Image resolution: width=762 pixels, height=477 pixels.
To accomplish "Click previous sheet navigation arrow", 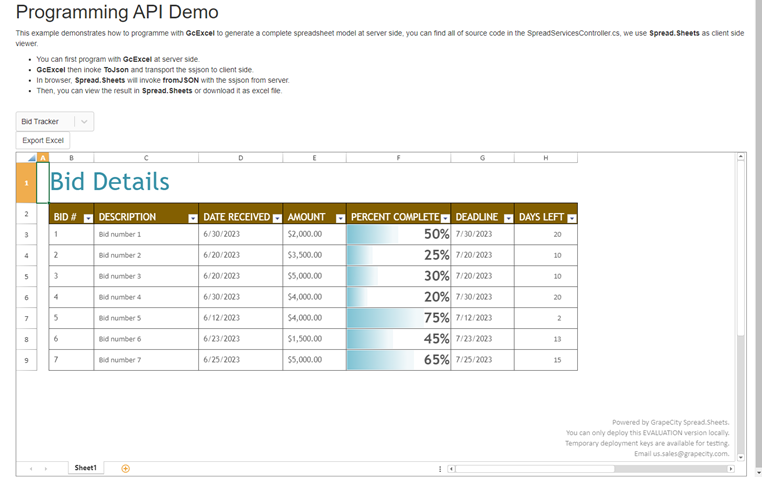I will tap(31, 469).
